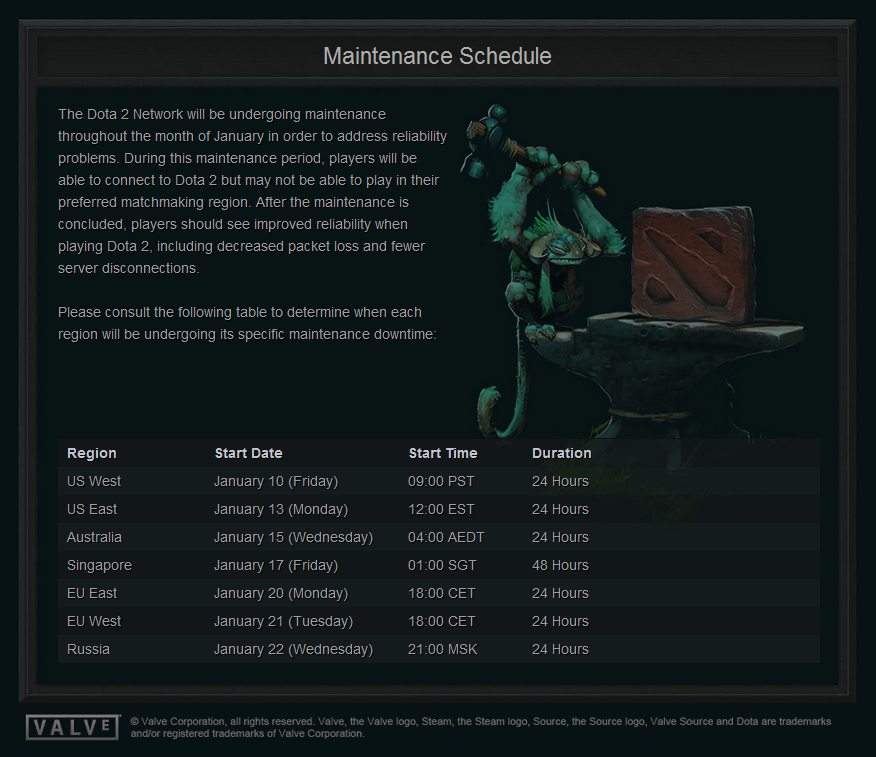876x757 pixels.
Task: Click the 09:00 PST start time
Action: pyautogui.click(x=440, y=481)
